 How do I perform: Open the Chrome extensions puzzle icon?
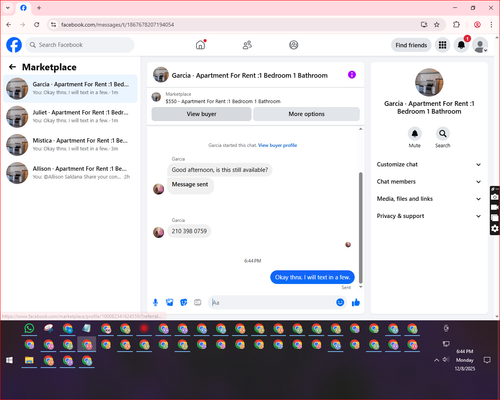click(456, 25)
